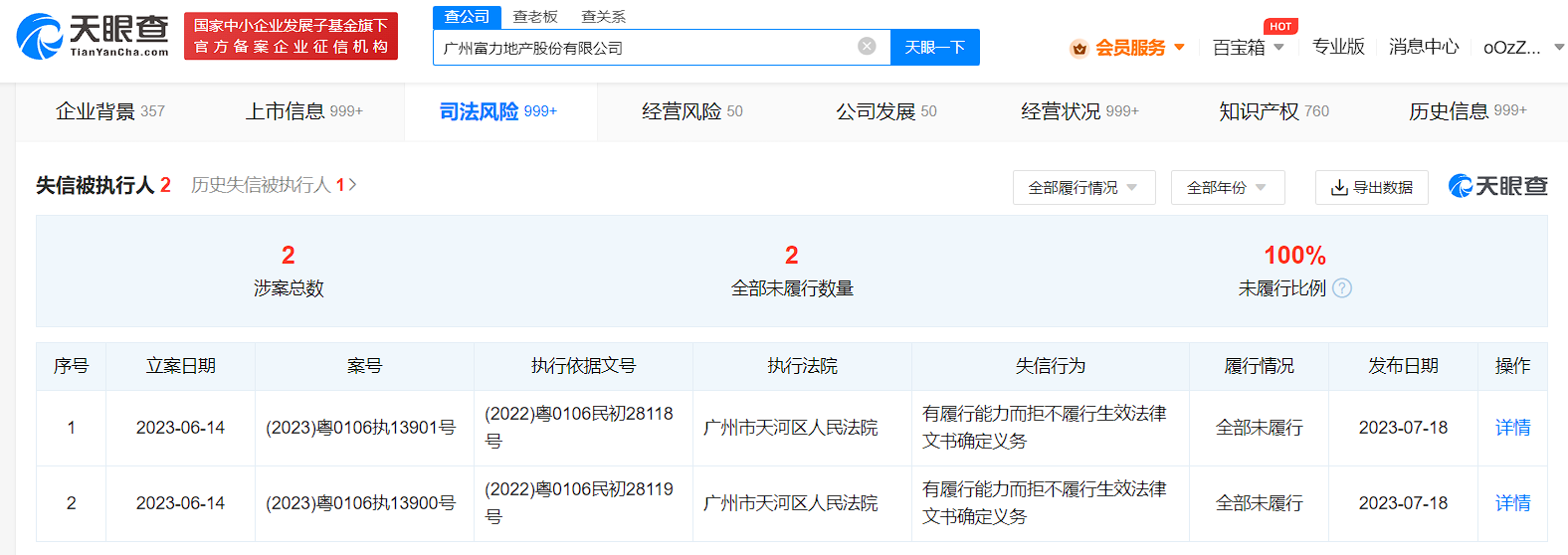Open the 企业背景 tab
This screenshot has height=555, width=1568.
point(110,111)
